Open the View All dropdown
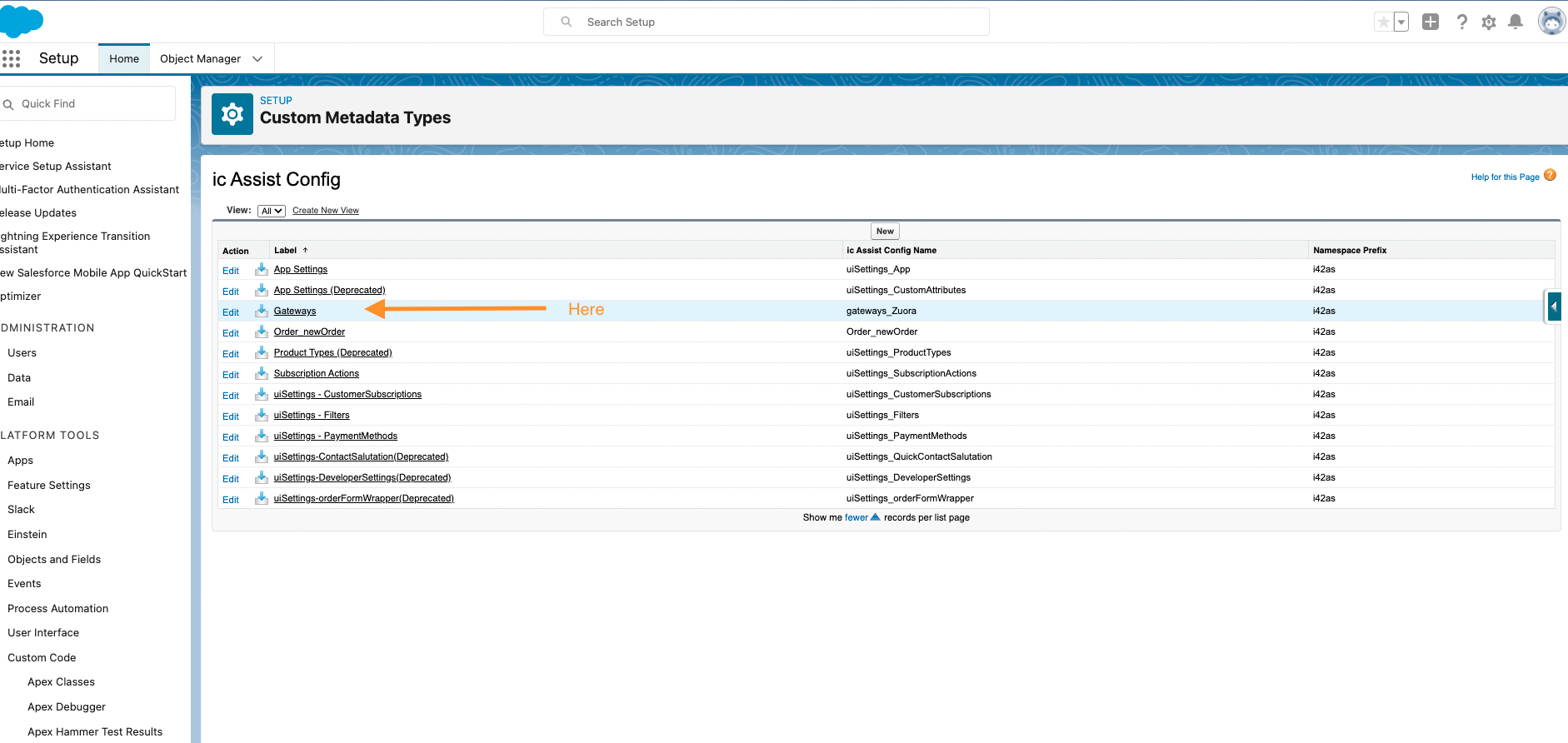This screenshot has height=743, width=1568. pos(272,211)
